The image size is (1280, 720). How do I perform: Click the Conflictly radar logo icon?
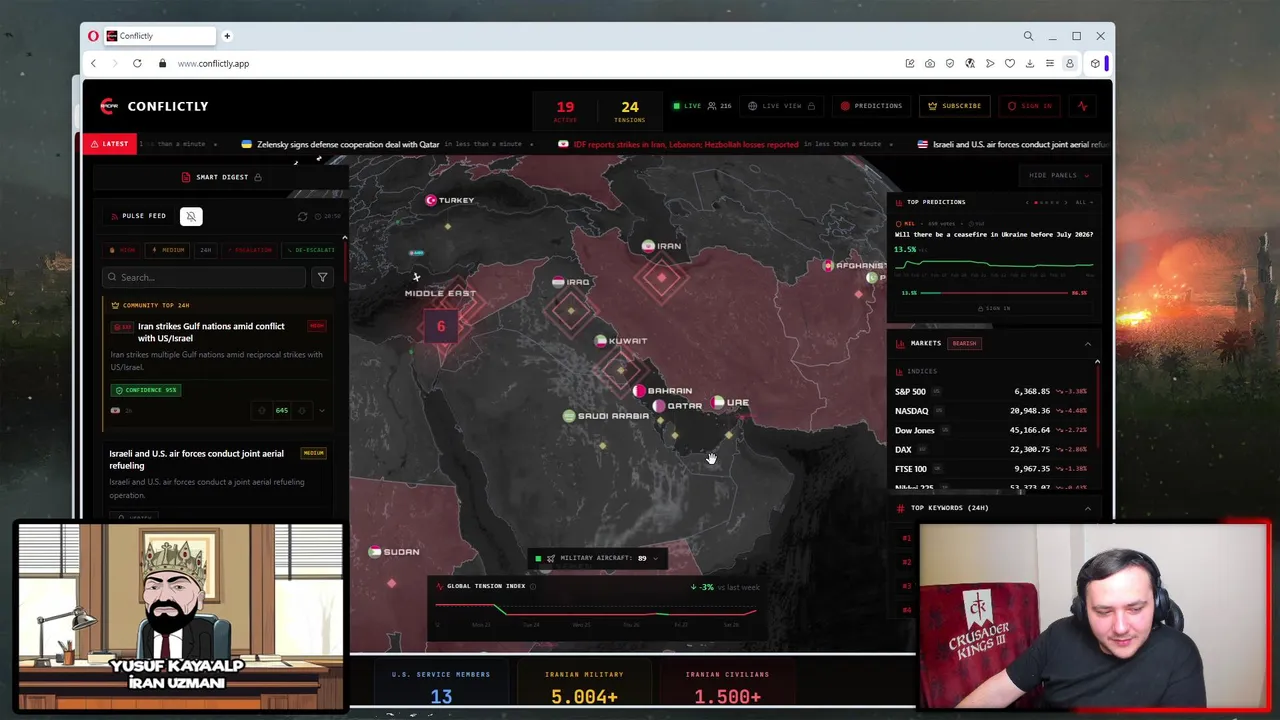(x=109, y=106)
